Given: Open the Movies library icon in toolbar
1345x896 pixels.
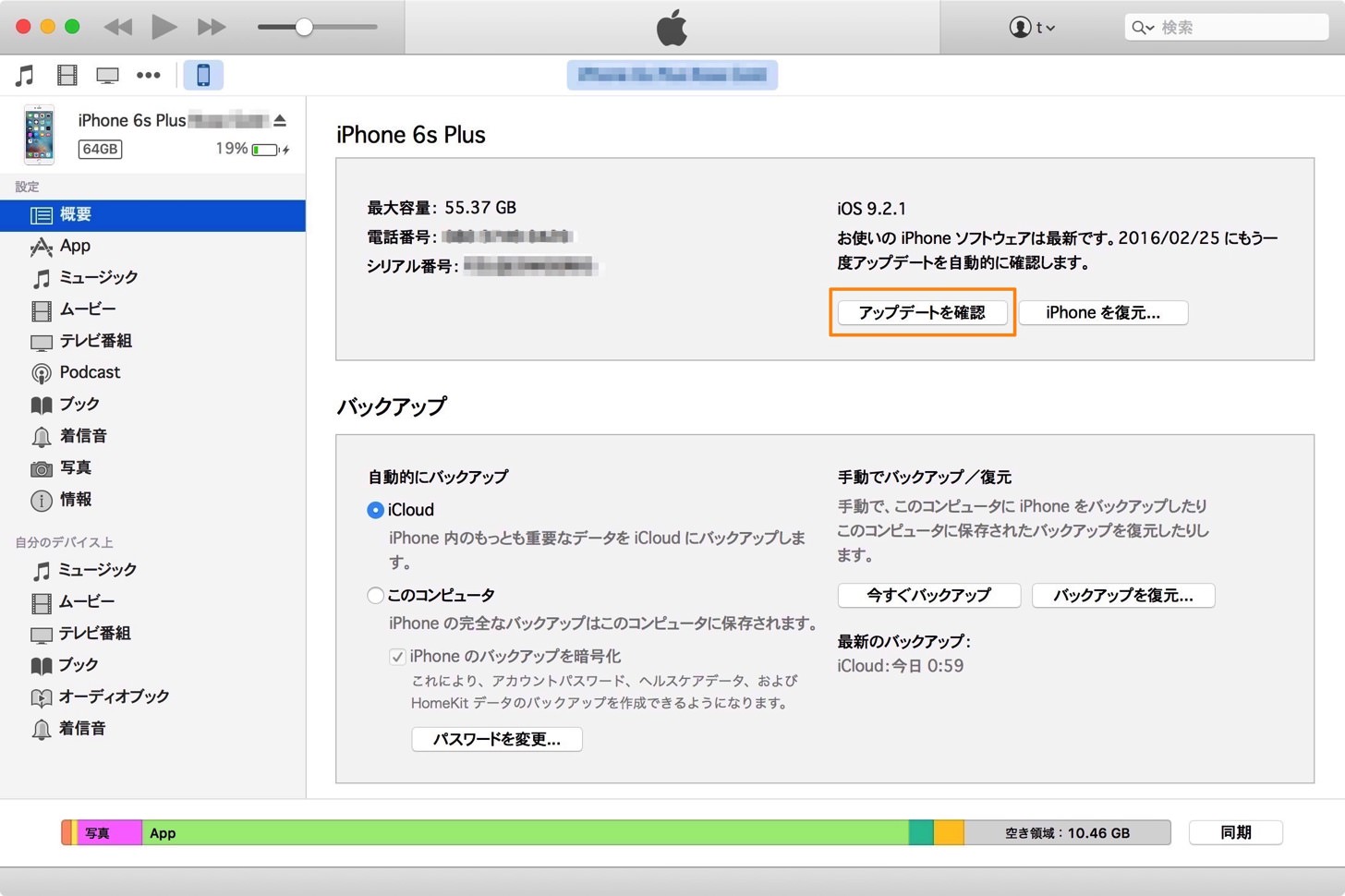Looking at the screenshot, I should (x=67, y=76).
